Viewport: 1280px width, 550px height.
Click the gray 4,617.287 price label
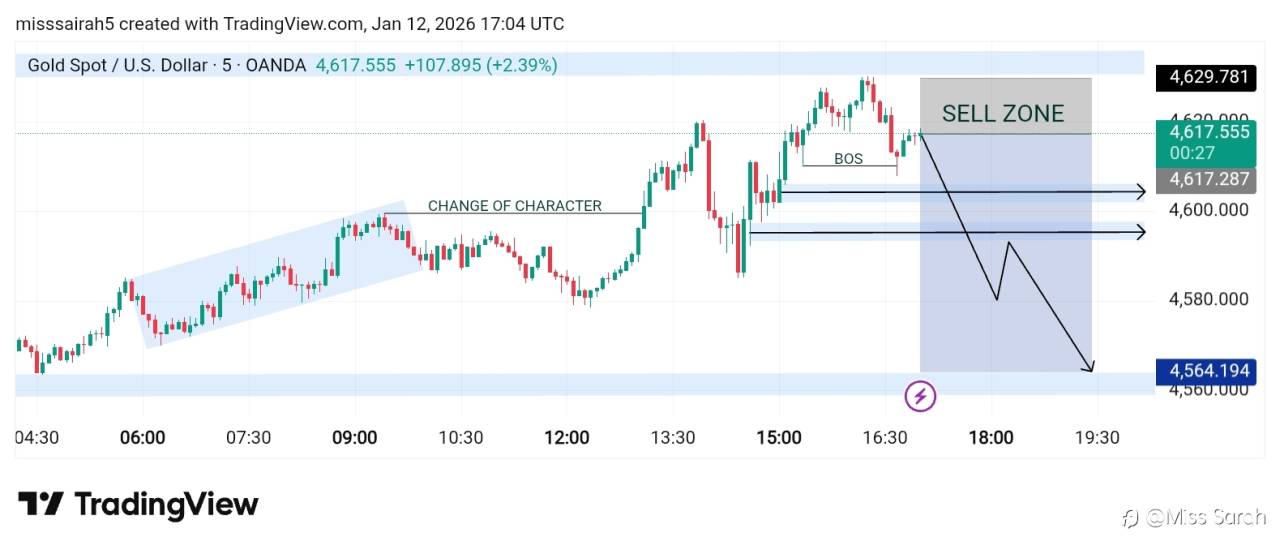(x=1205, y=180)
